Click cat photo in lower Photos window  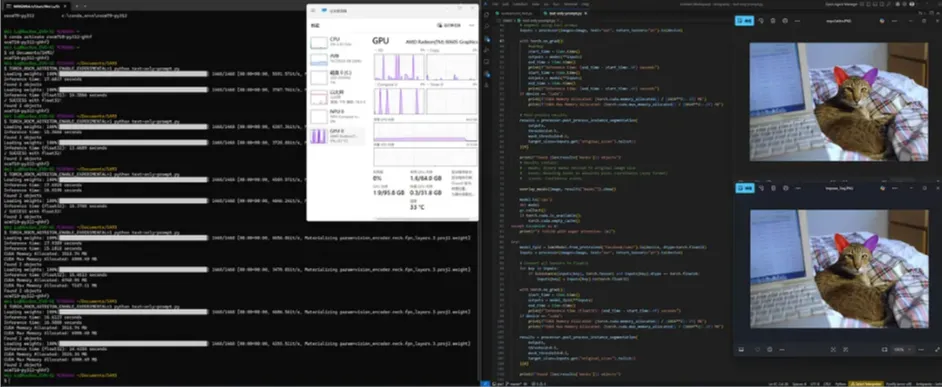839,269
